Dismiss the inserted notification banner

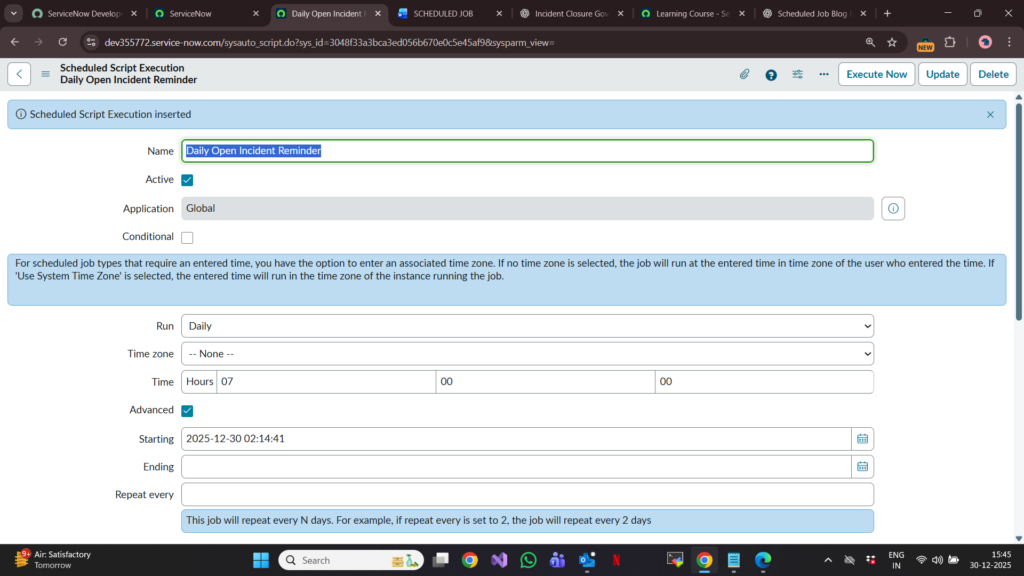990,115
